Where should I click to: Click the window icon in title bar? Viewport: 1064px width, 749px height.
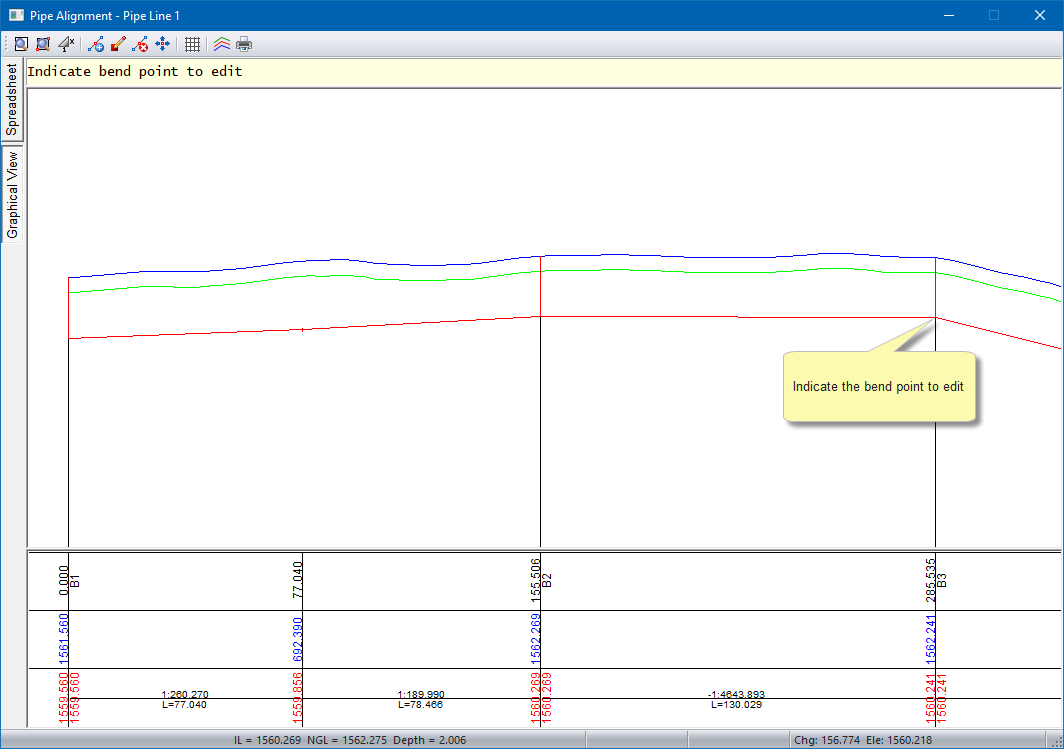point(15,16)
